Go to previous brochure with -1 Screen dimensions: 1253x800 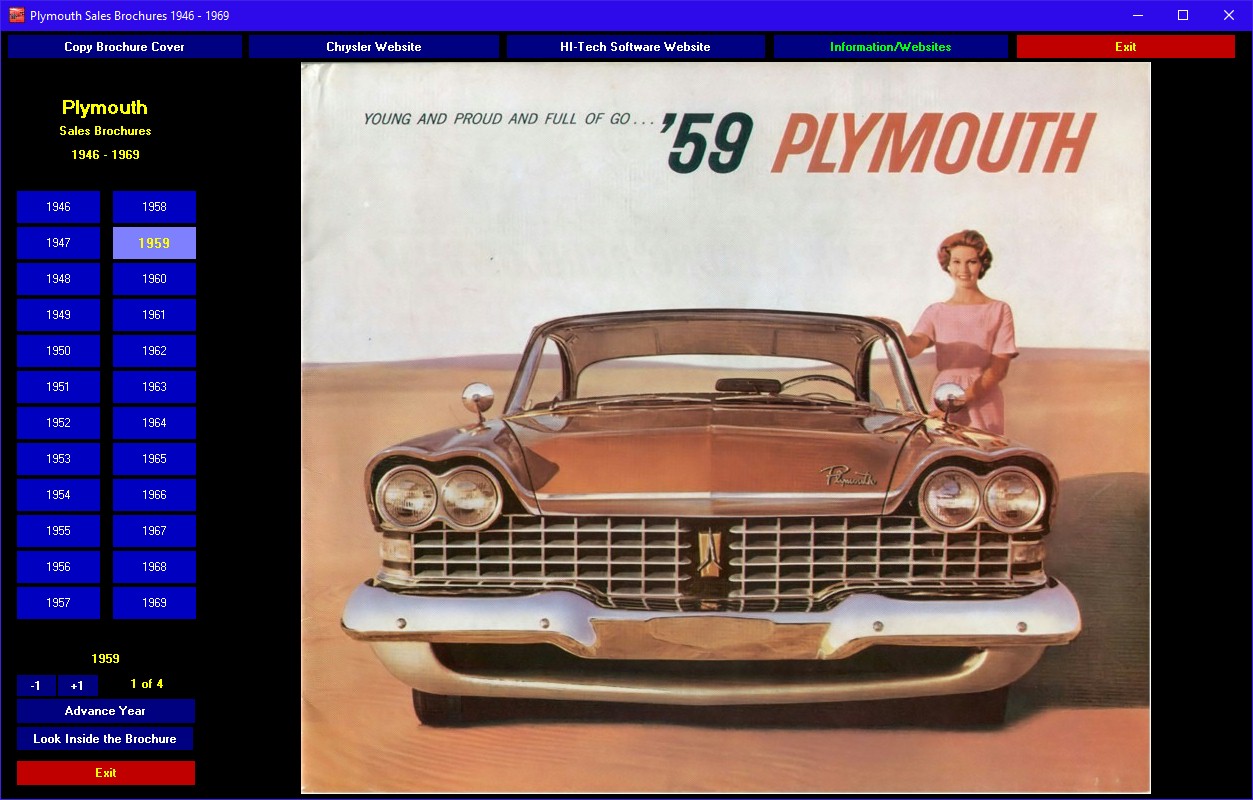pyautogui.click(x=36, y=685)
